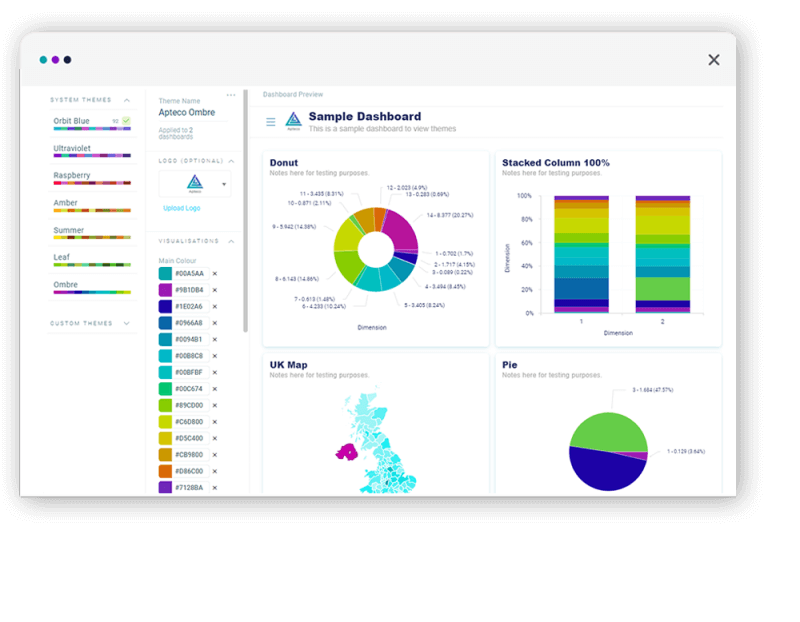This screenshot has height=622, width=800.
Task: Collapse the System Themes section
Action: click(127, 100)
